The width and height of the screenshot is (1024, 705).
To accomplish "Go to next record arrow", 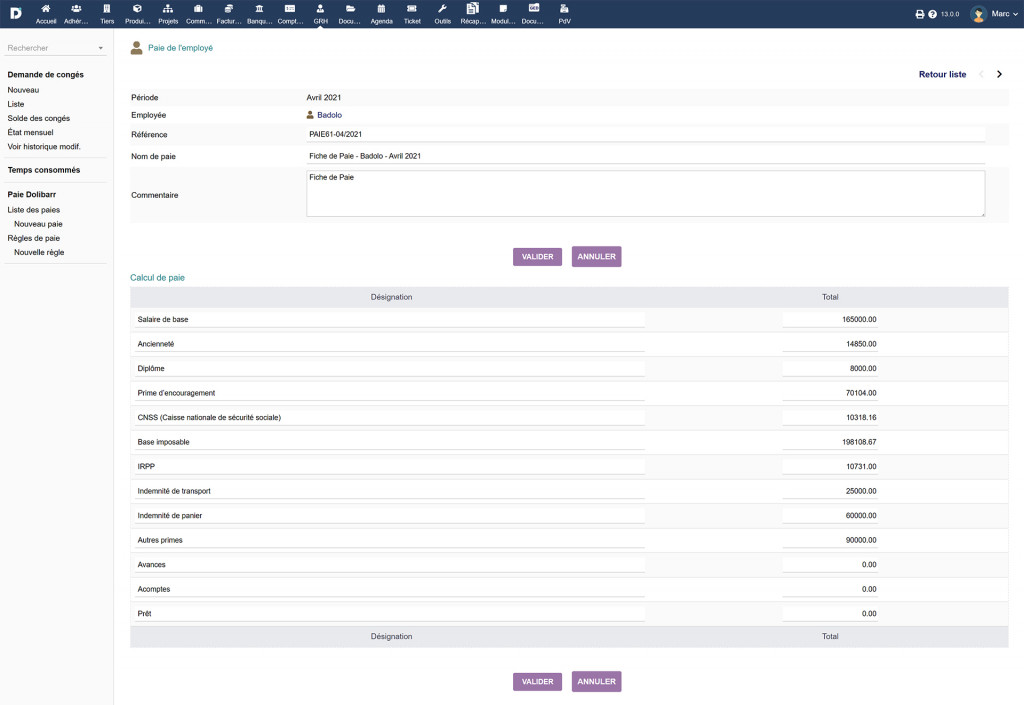I will coord(999,74).
